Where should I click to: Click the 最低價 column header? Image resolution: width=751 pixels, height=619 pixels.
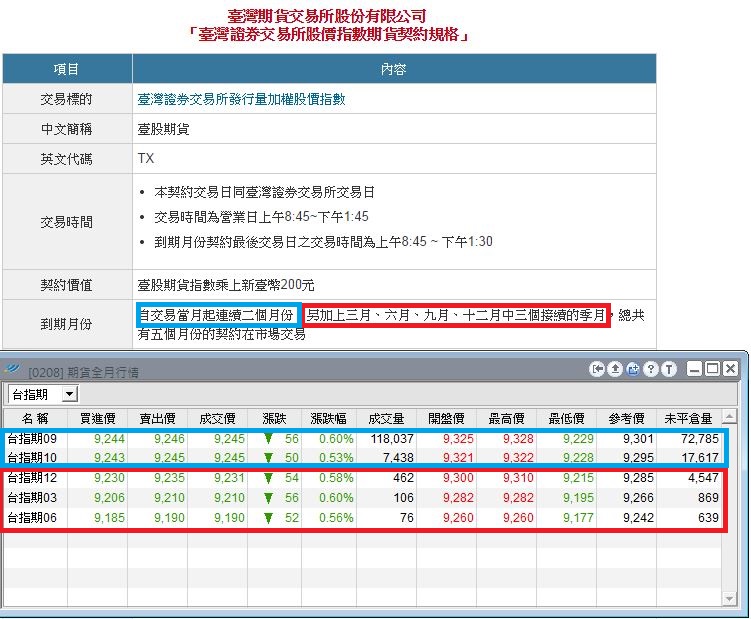[x=566, y=418]
